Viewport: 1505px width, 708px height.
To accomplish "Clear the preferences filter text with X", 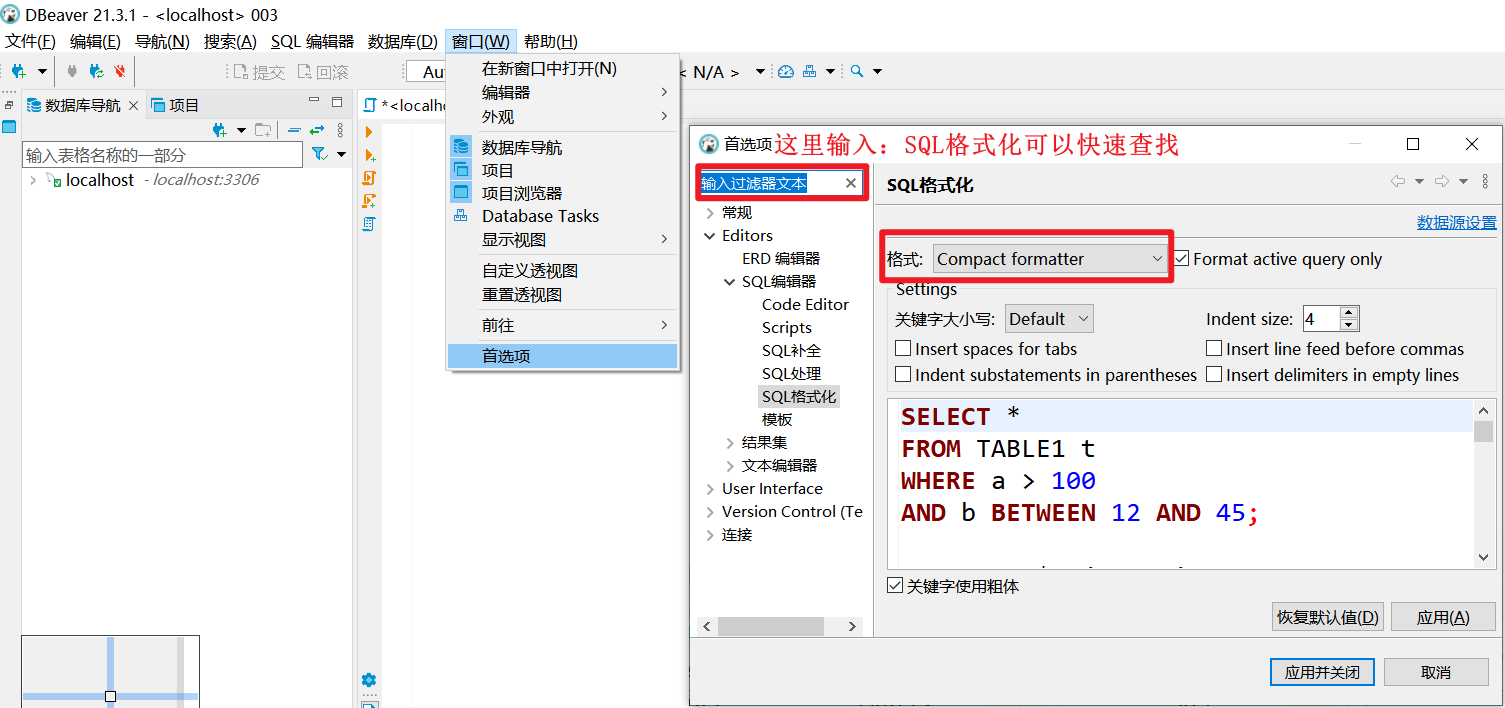I will 851,183.
